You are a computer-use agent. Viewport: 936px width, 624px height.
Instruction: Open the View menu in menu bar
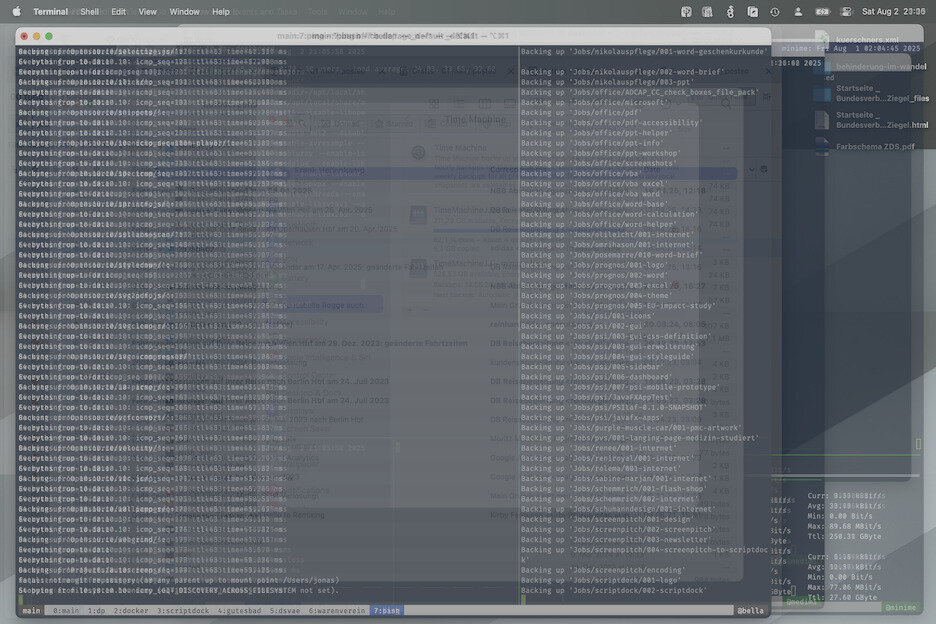(x=147, y=11)
